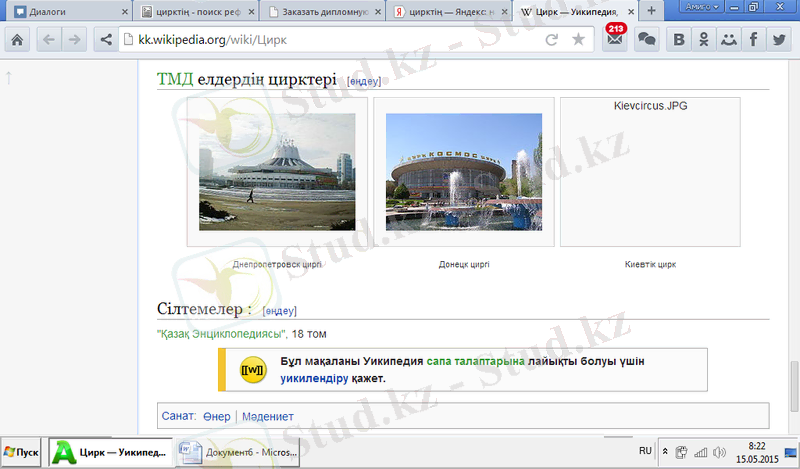The width and height of the screenshot is (800, 469).
Task: Open the chat messages bubble icon
Action: pyautogui.click(x=647, y=40)
